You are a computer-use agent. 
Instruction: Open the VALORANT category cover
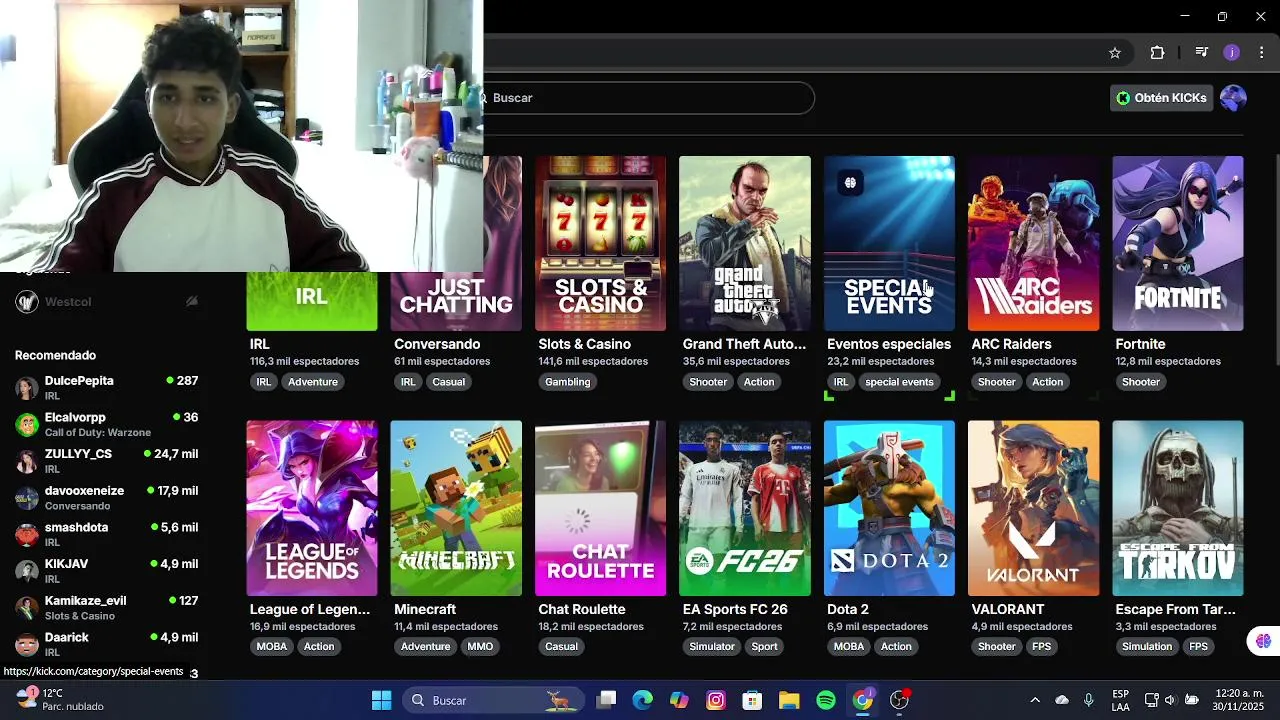pos(1033,508)
